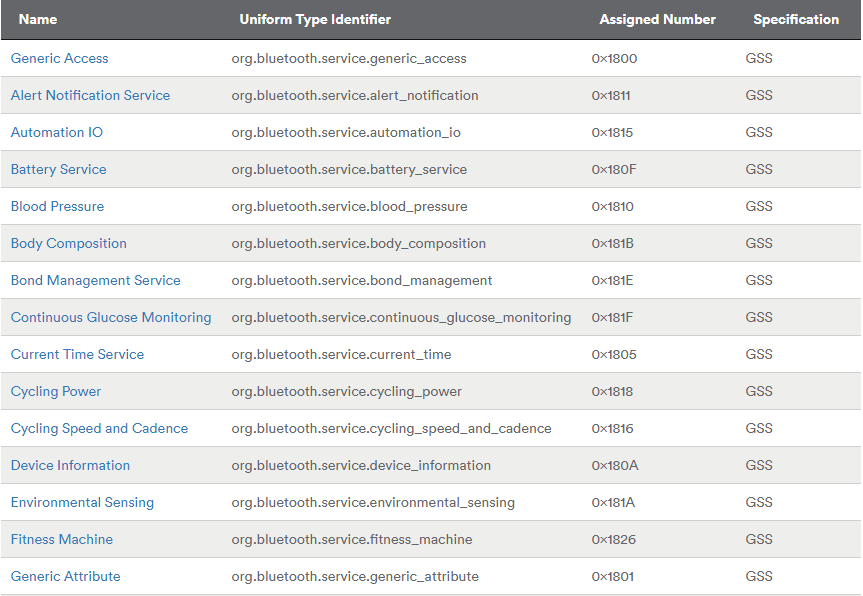The image size is (863, 596).
Task: Click the Alert Notification Service link
Action: coord(90,95)
